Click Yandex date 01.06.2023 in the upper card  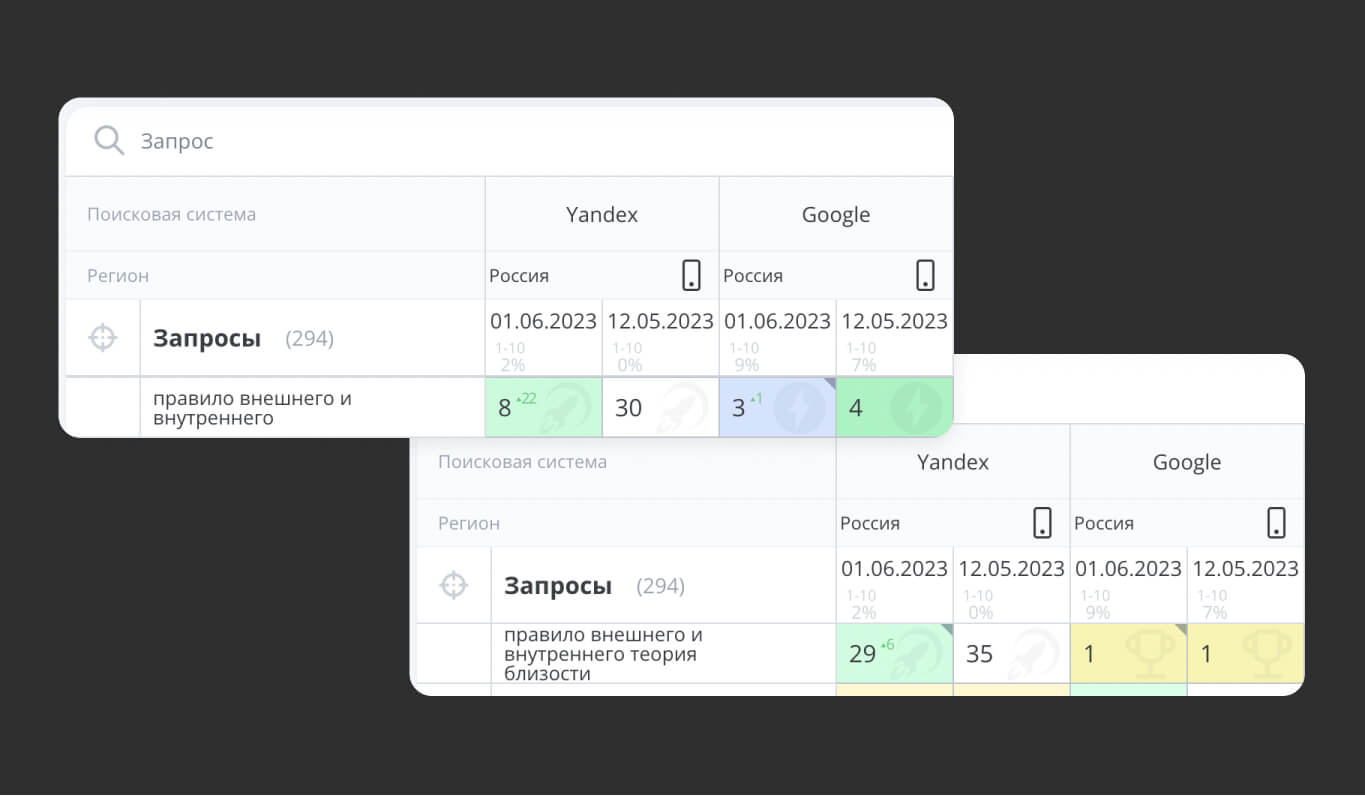click(543, 321)
